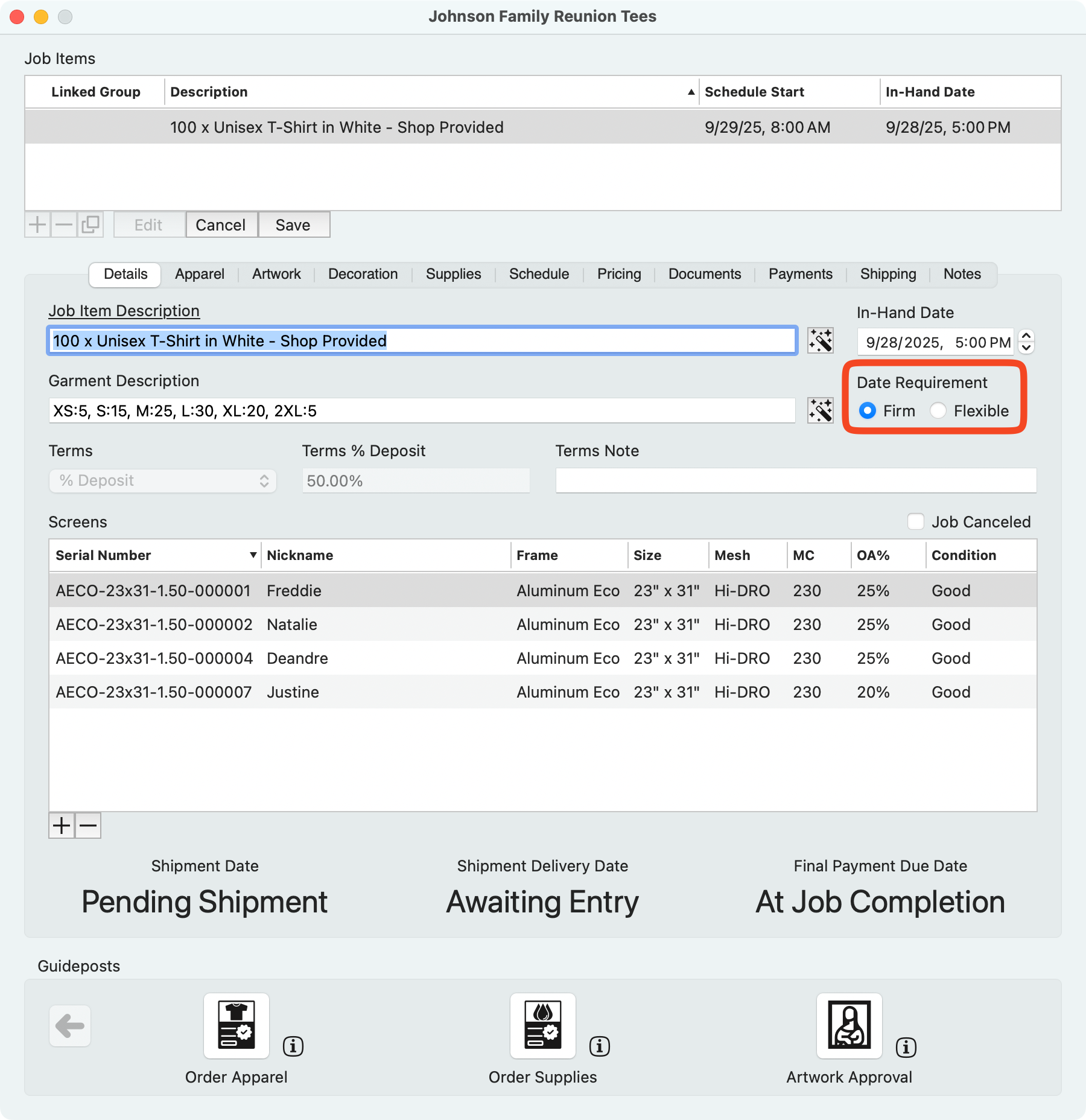Switch to the Artwork tab

coord(276,274)
